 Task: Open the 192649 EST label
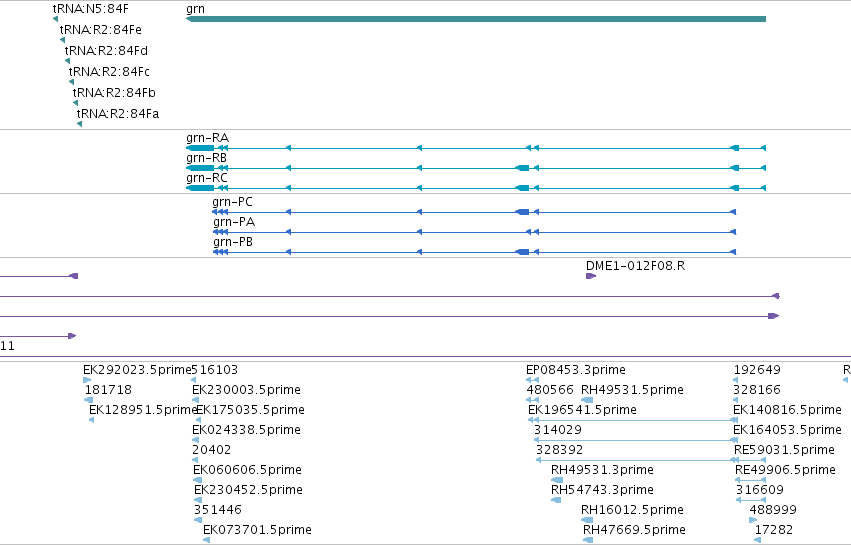757,370
